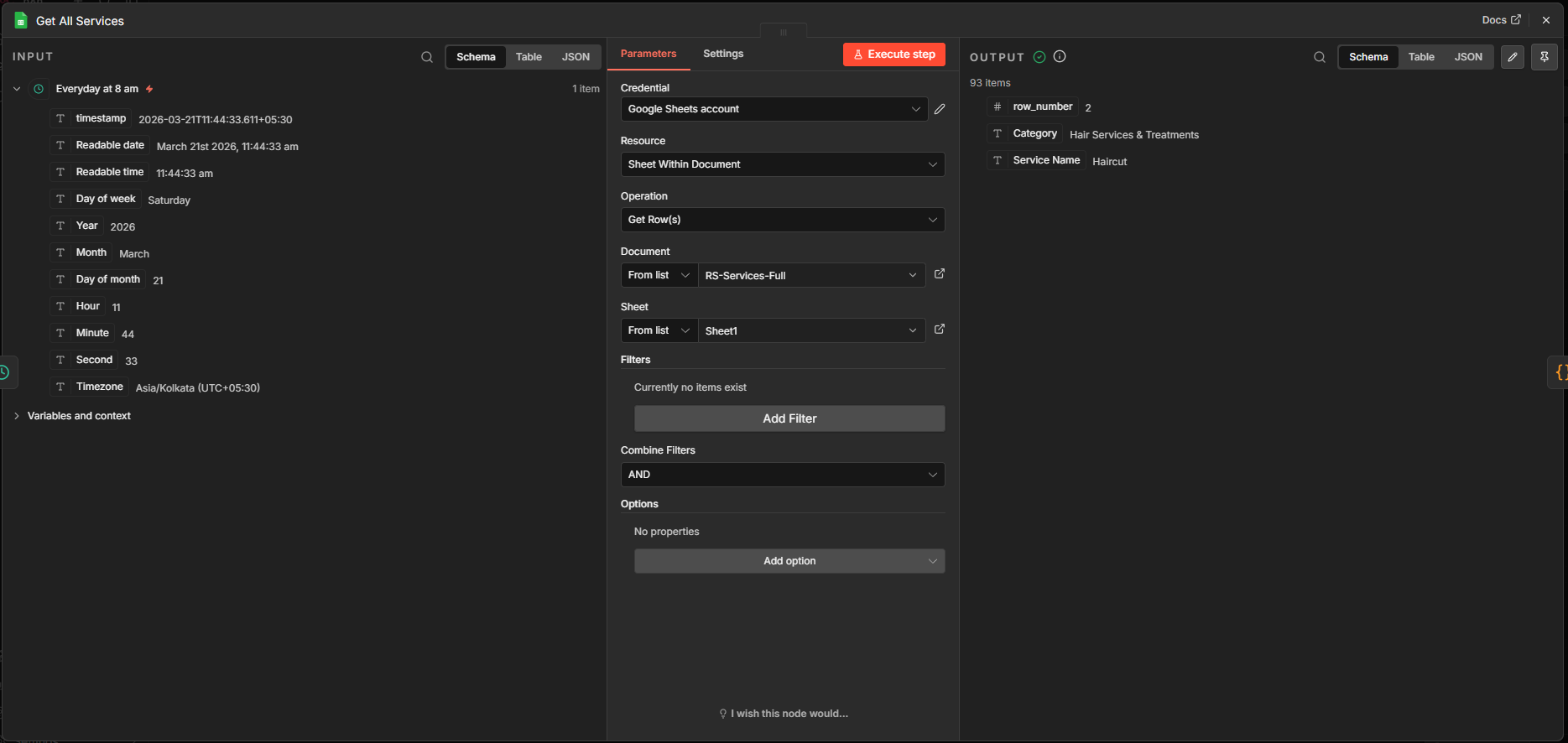Viewport: 1568px width, 743px height.
Task: Switch input view to Table
Action: tap(529, 57)
